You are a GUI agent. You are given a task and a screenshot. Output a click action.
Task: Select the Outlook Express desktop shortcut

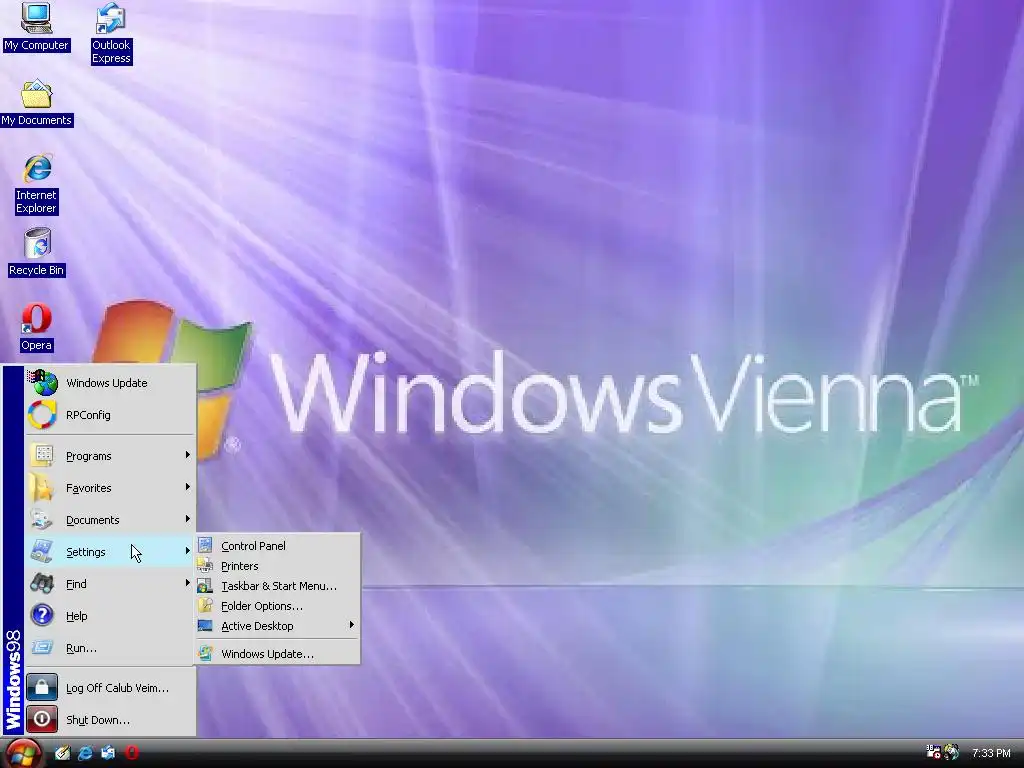tap(111, 33)
